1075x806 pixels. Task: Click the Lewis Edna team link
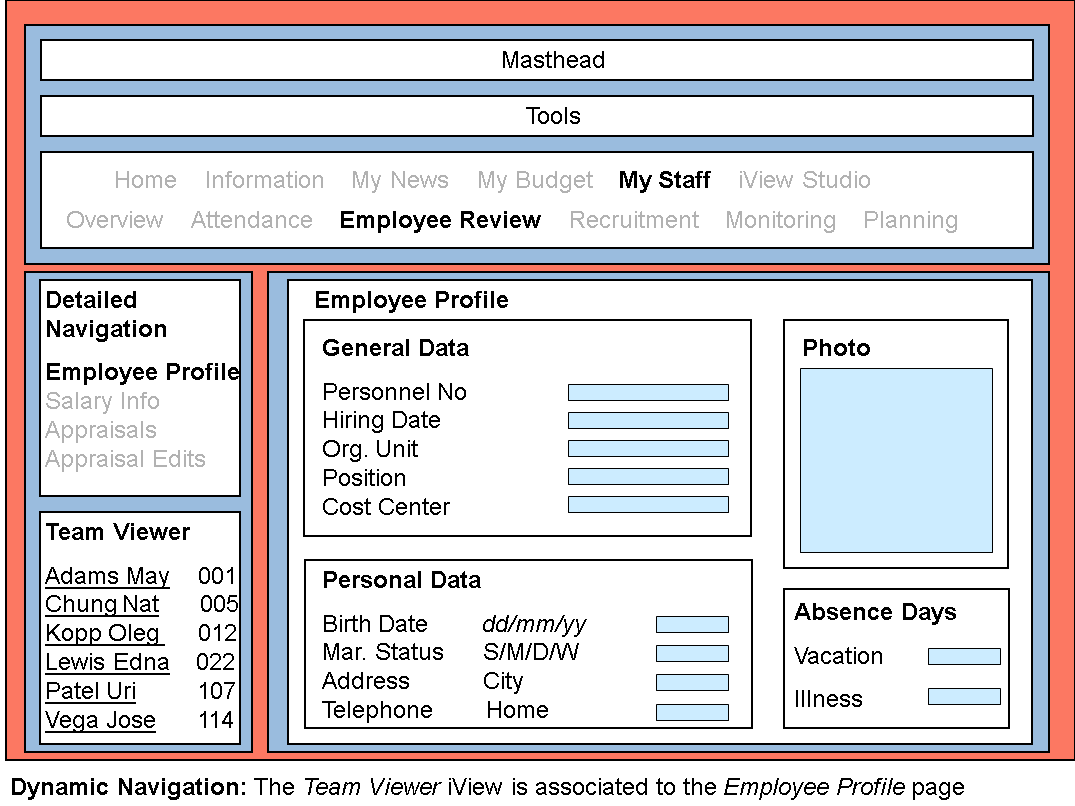(107, 663)
